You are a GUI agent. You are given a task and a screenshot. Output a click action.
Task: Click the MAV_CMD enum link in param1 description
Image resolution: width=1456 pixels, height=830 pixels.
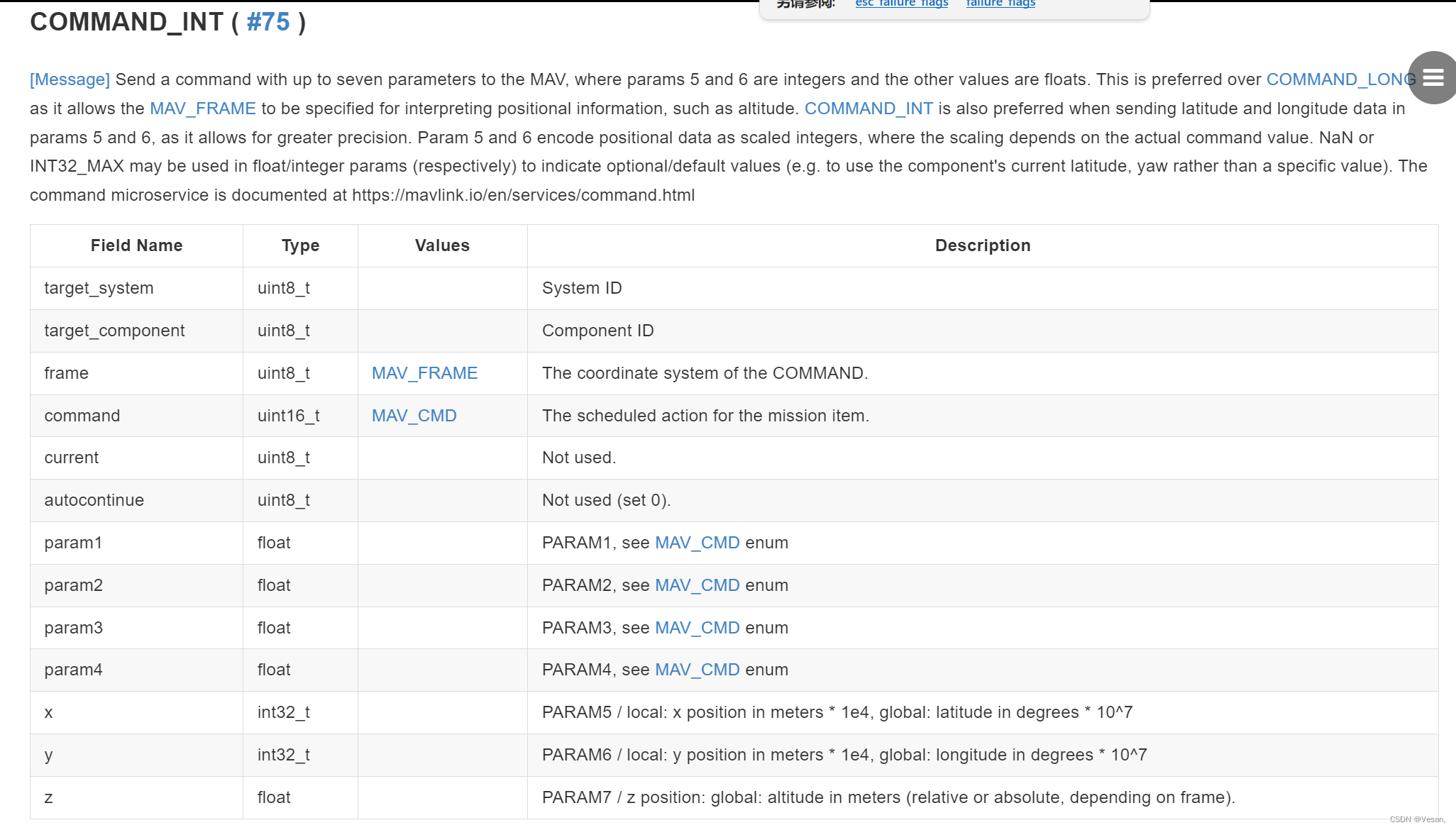point(696,543)
